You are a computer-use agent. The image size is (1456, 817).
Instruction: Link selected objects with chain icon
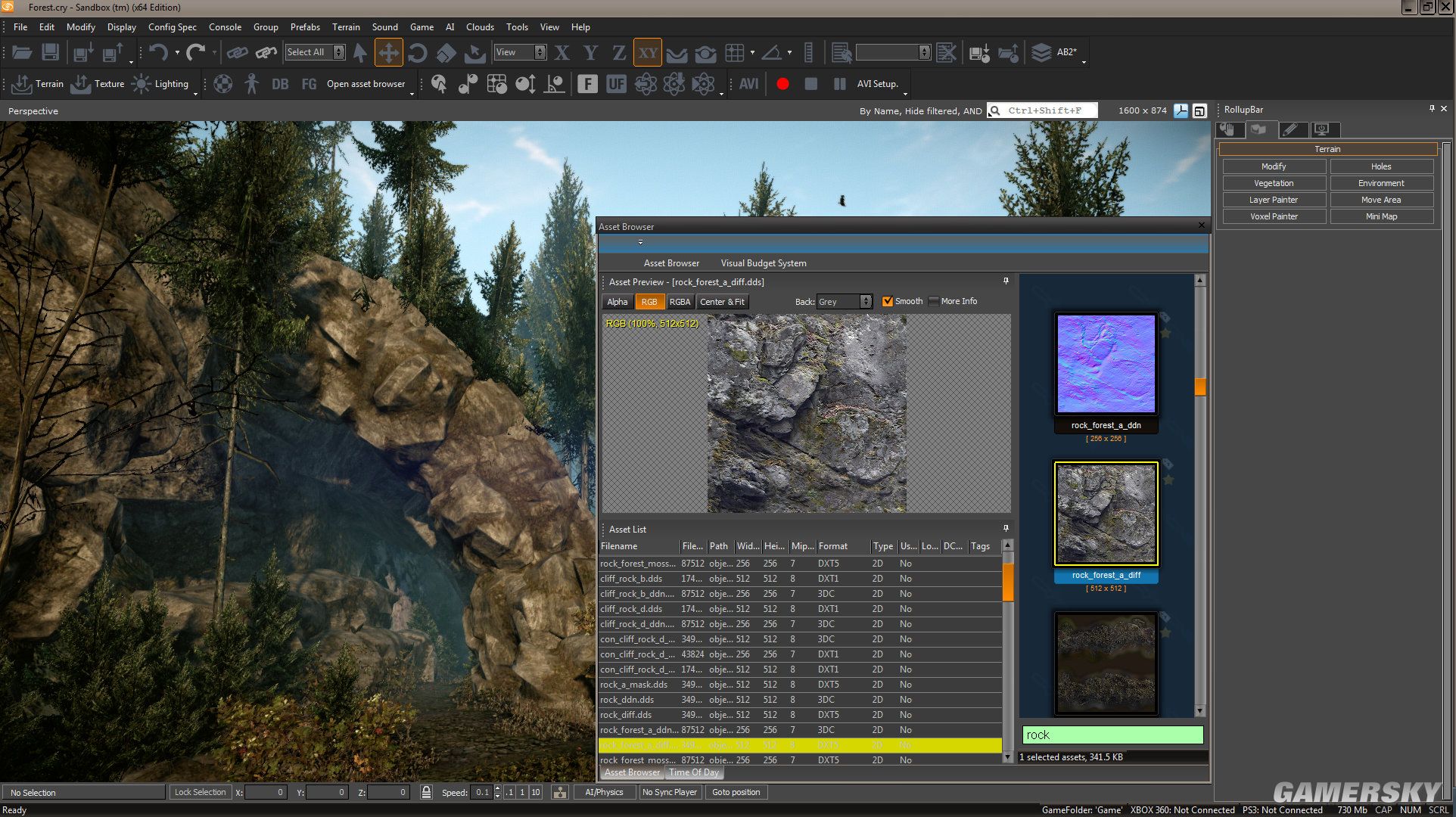[238, 52]
